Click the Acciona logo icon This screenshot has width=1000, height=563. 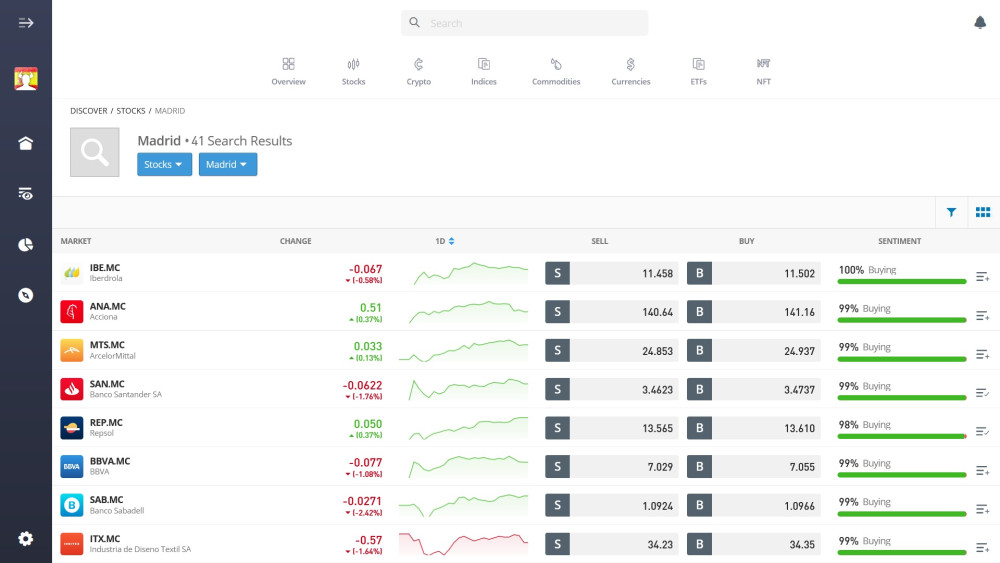(71, 312)
